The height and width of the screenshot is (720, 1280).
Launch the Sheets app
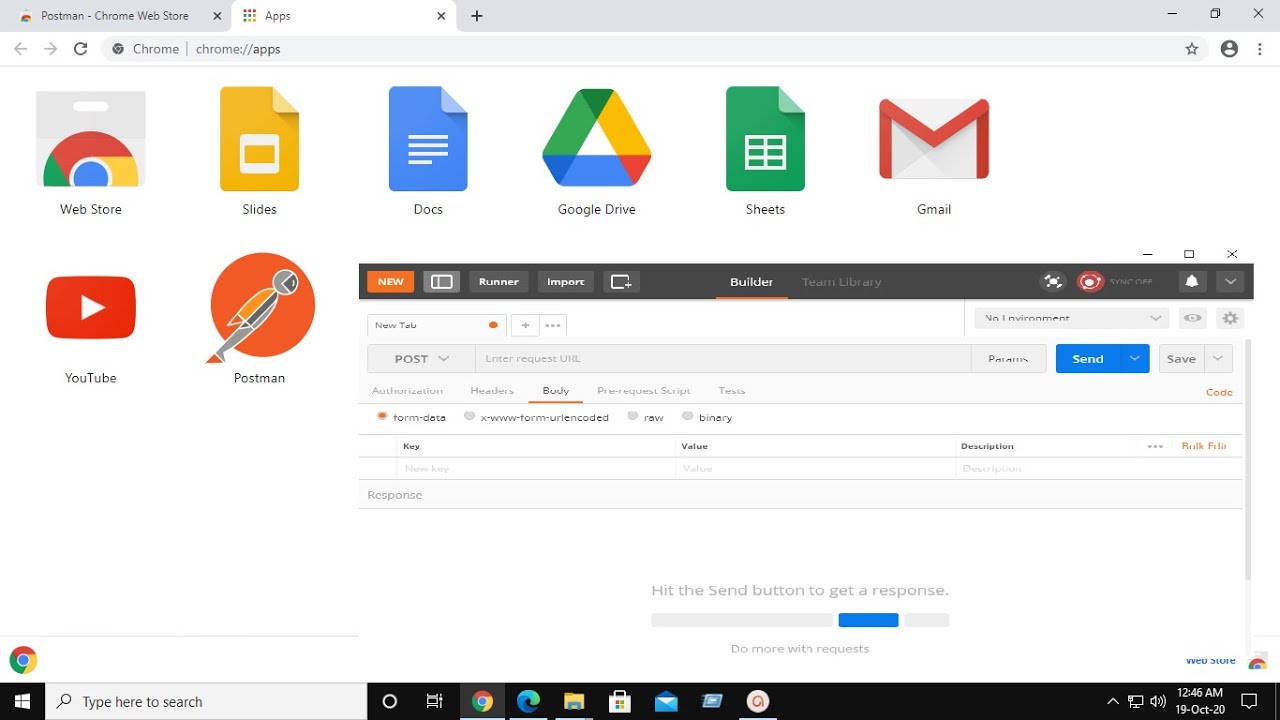(765, 140)
